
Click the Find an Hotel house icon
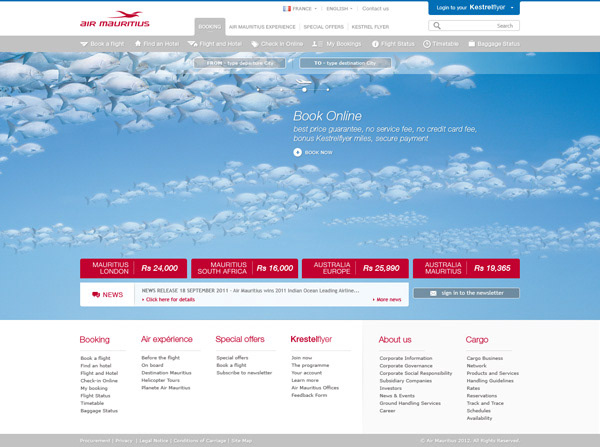(x=138, y=44)
